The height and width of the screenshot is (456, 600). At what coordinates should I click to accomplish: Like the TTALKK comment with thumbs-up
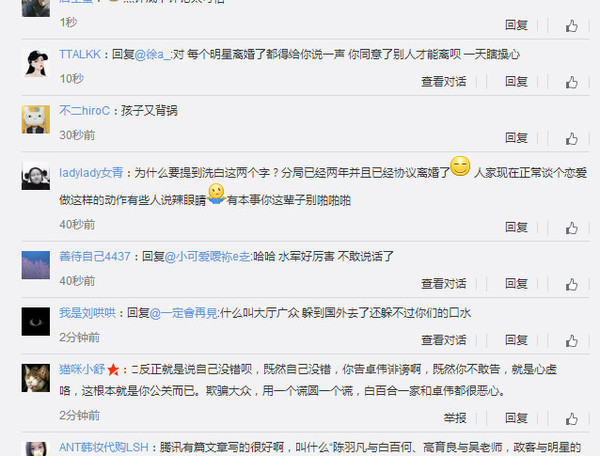click(572, 82)
